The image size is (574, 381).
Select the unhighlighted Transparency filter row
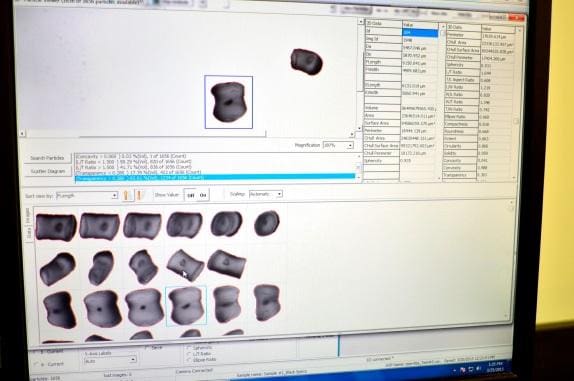click(215, 172)
